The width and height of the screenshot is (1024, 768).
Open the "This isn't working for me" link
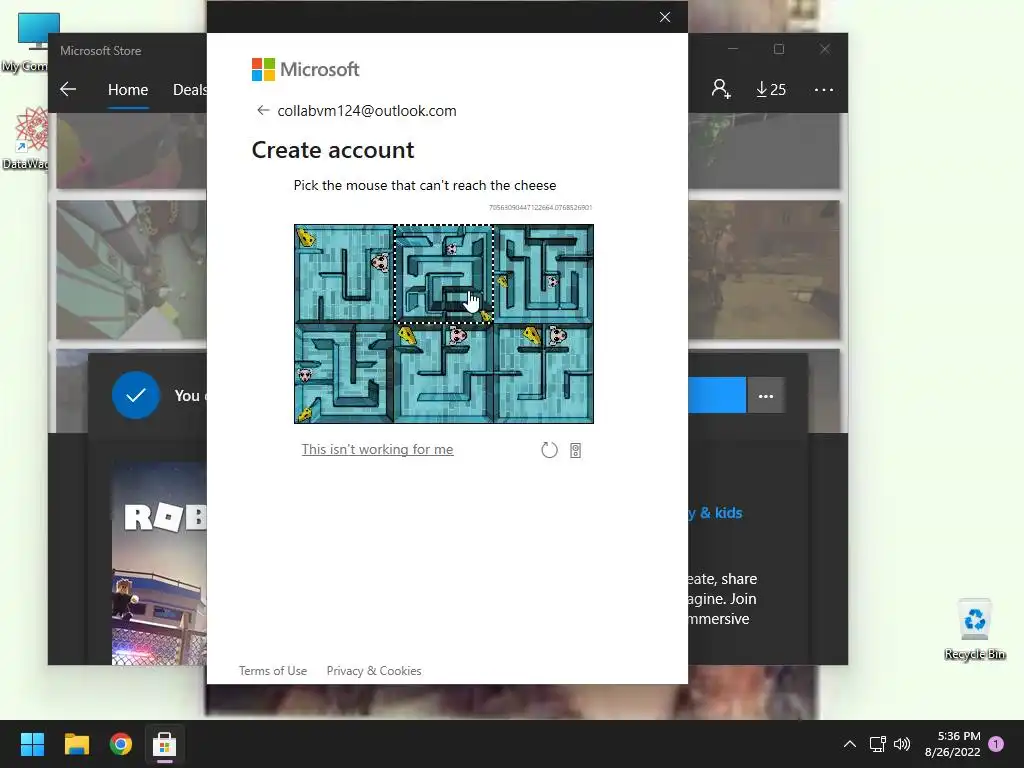[377, 449]
